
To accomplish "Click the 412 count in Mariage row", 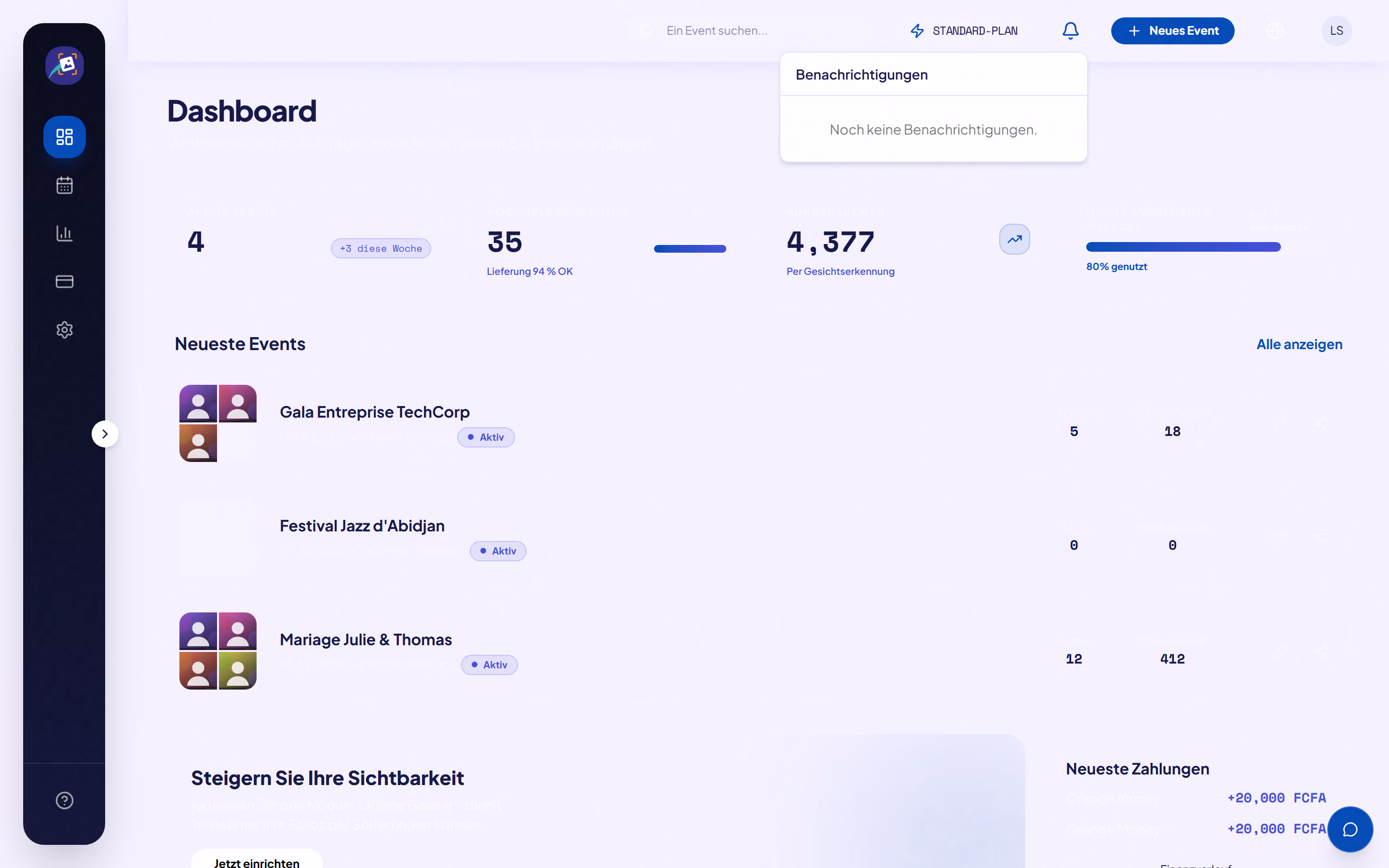I will [x=1172, y=659].
